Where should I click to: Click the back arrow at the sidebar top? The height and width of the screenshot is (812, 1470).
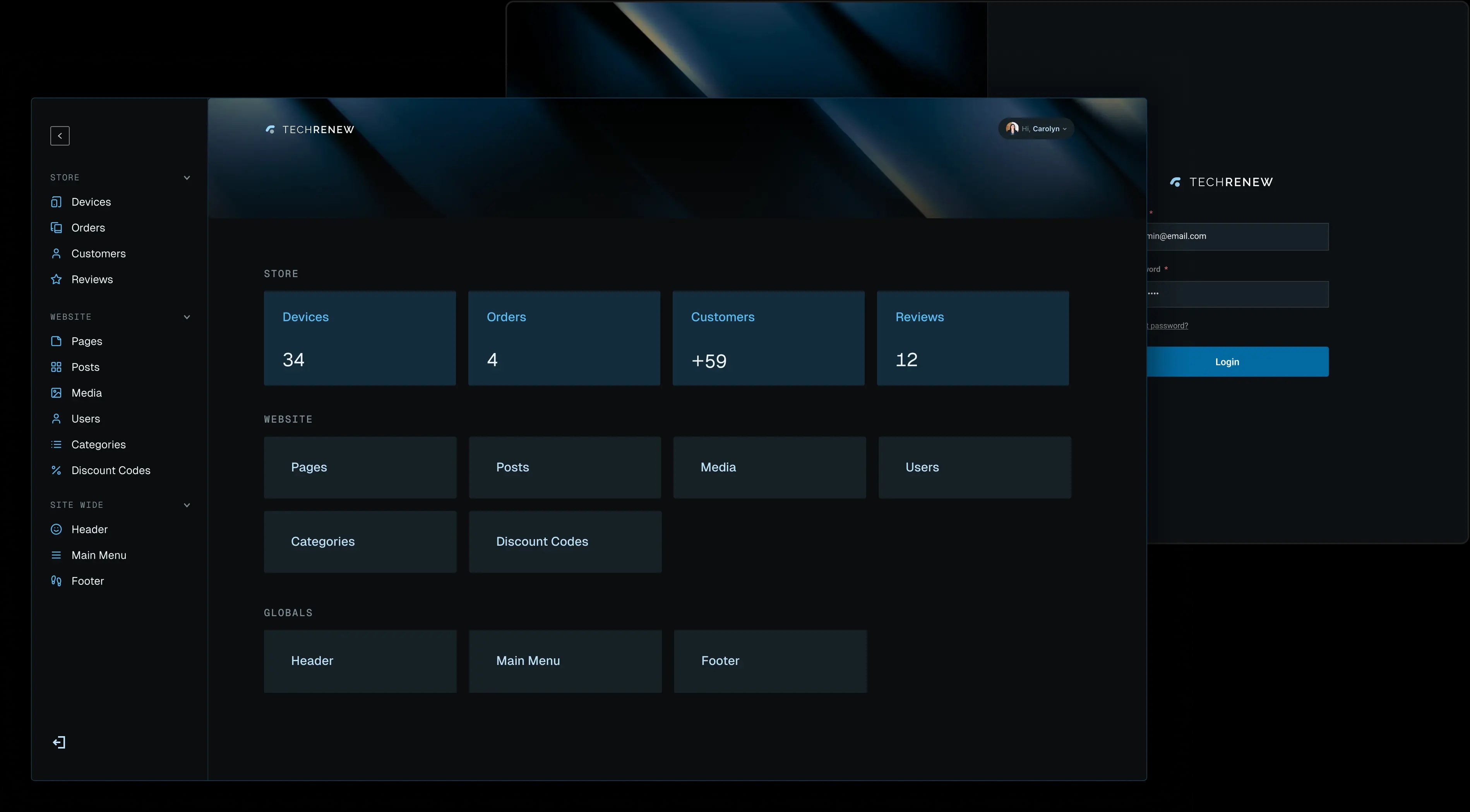(60, 136)
